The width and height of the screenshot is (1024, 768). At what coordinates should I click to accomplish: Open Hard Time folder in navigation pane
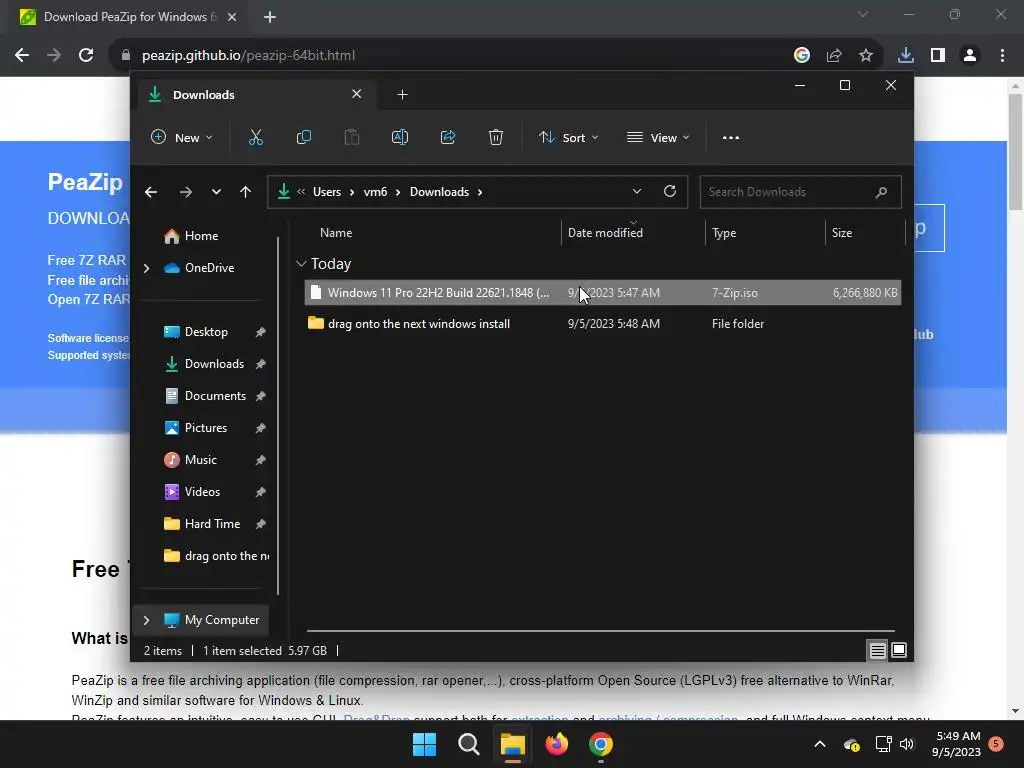pyautogui.click(x=212, y=524)
